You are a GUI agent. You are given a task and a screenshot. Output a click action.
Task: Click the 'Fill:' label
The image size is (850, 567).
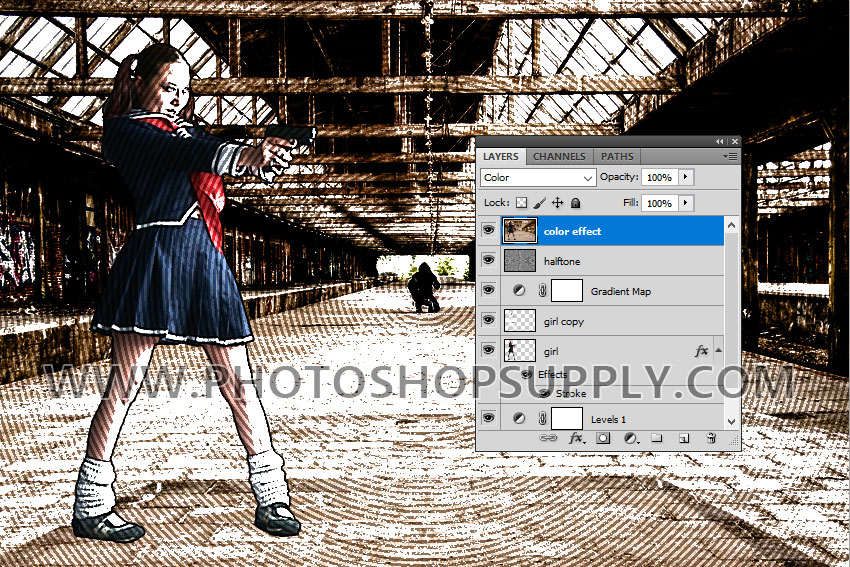point(630,202)
